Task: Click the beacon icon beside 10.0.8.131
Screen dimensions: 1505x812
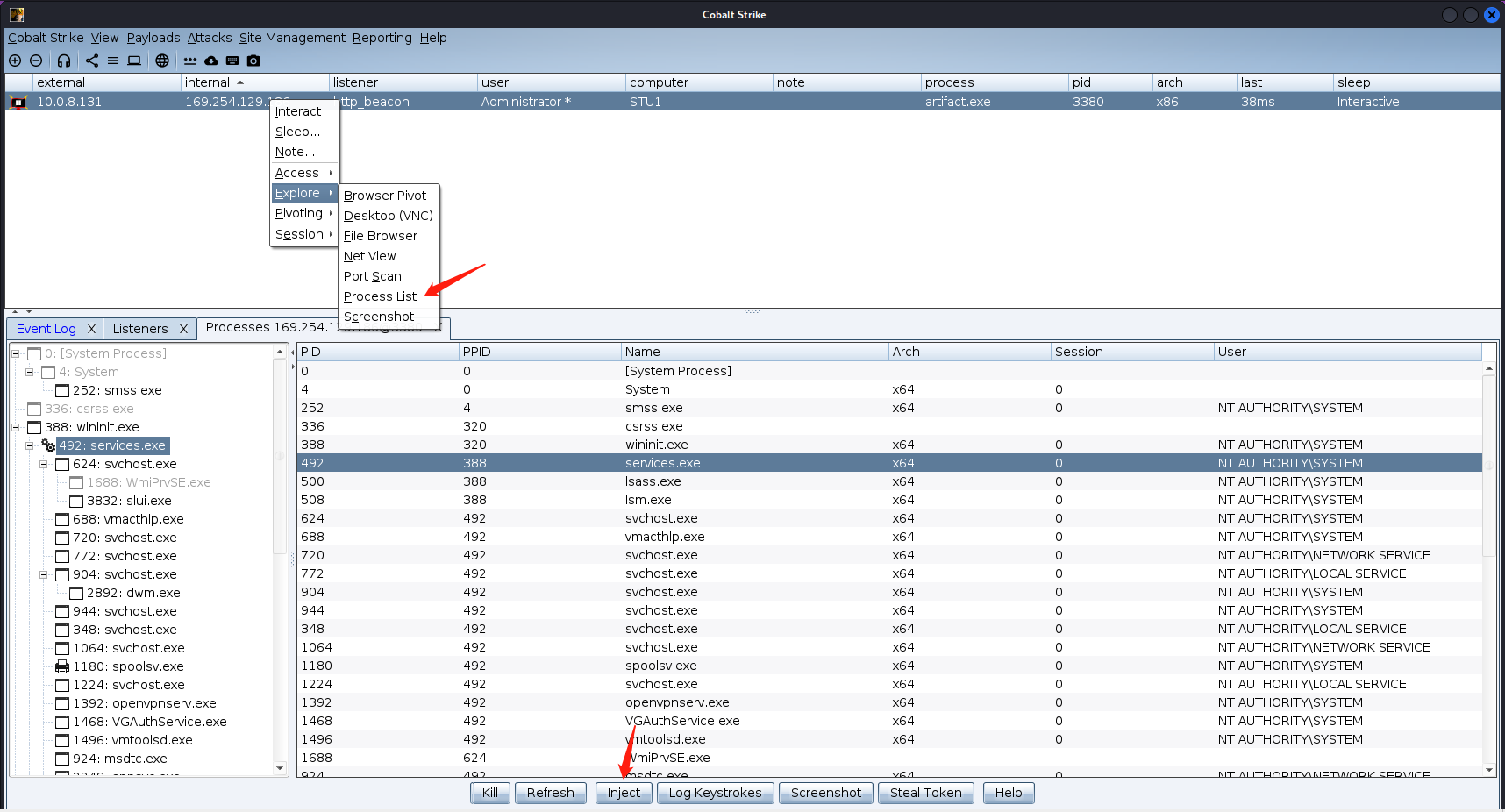Action: pyautogui.click(x=18, y=102)
